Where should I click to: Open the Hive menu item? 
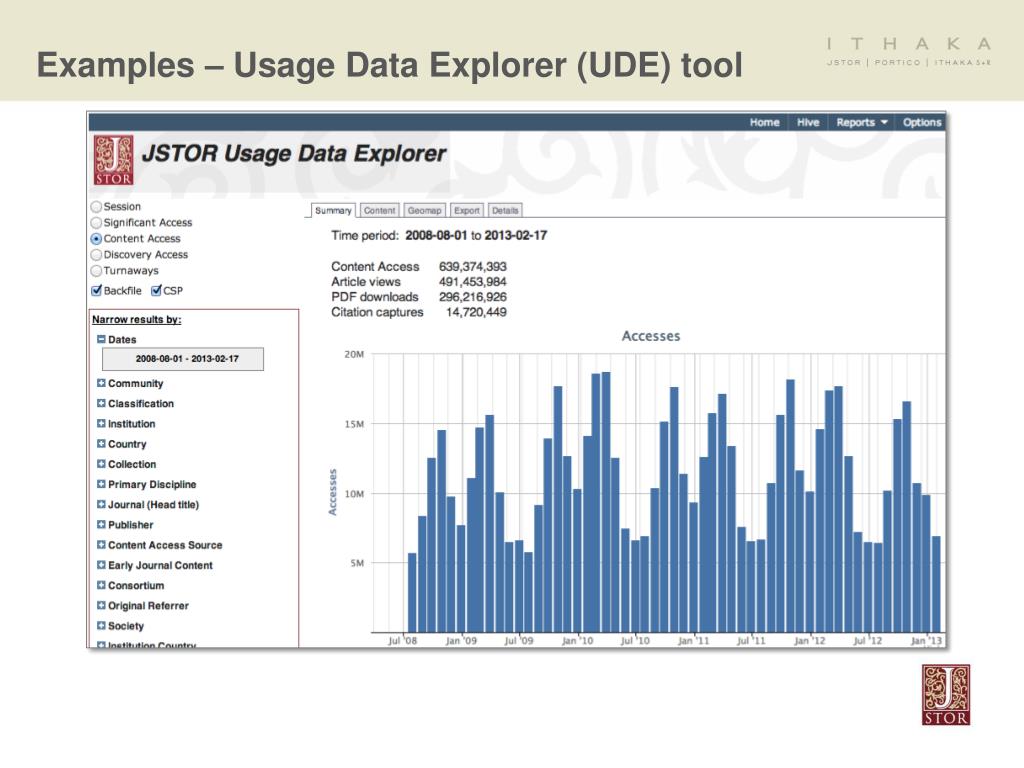(808, 122)
